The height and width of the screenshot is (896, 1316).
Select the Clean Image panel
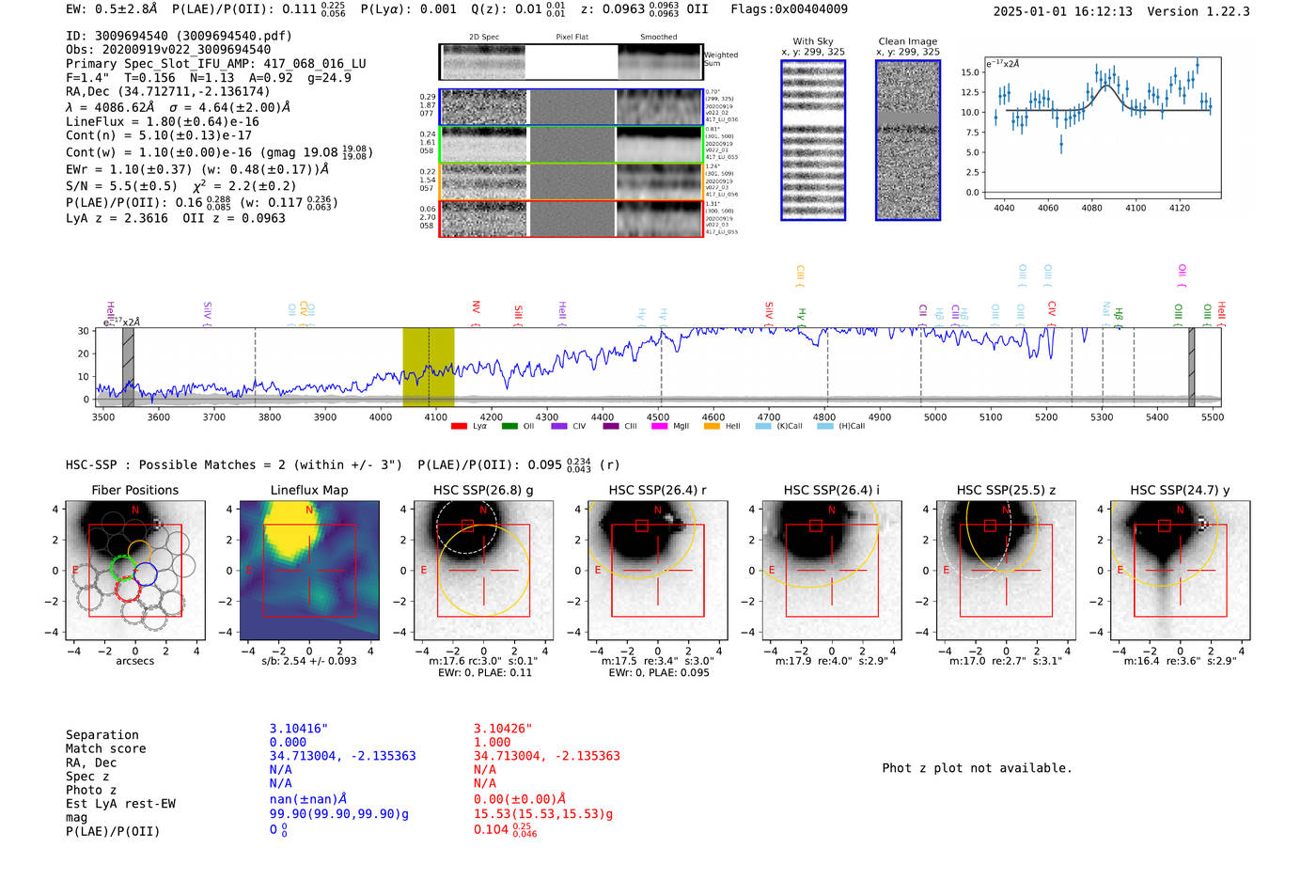click(x=908, y=140)
